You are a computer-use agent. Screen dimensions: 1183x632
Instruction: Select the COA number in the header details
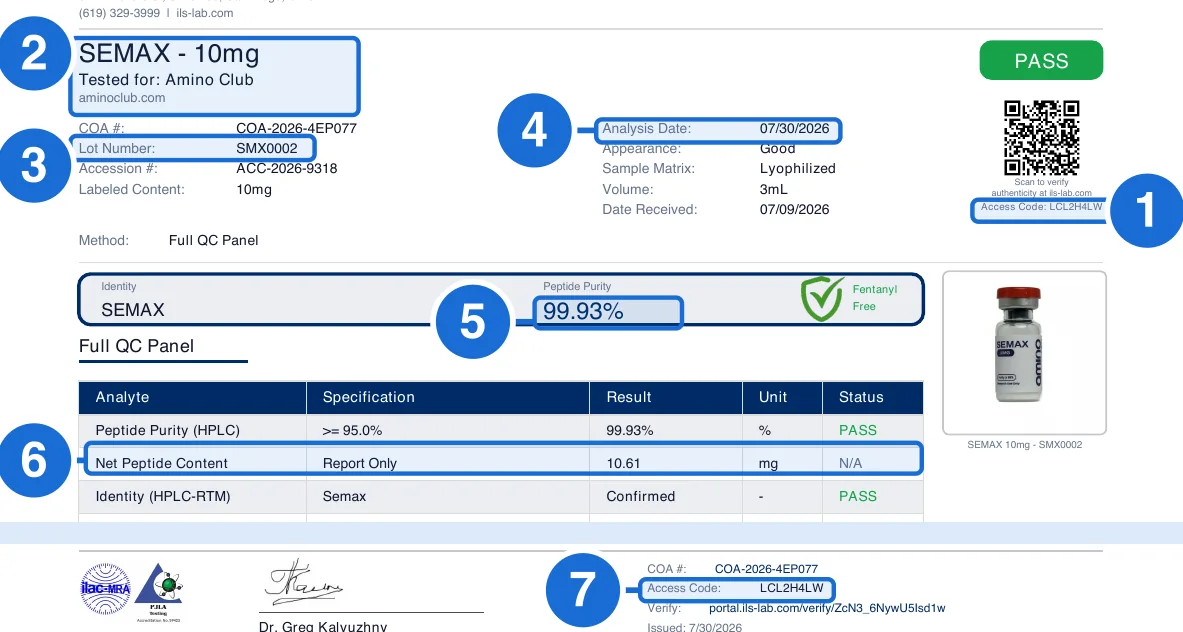[x=297, y=128]
